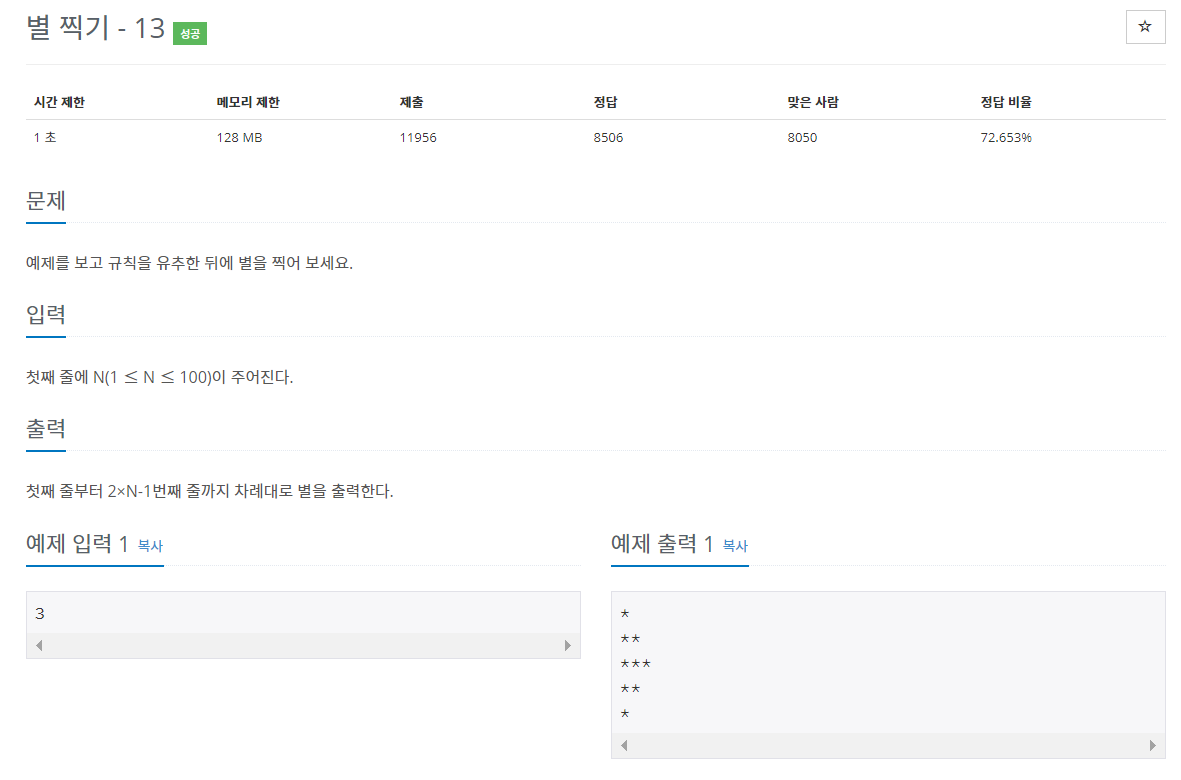Click the problem description sentence 예제를 보고
Screen dimensions: 1181x780
point(189,263)
